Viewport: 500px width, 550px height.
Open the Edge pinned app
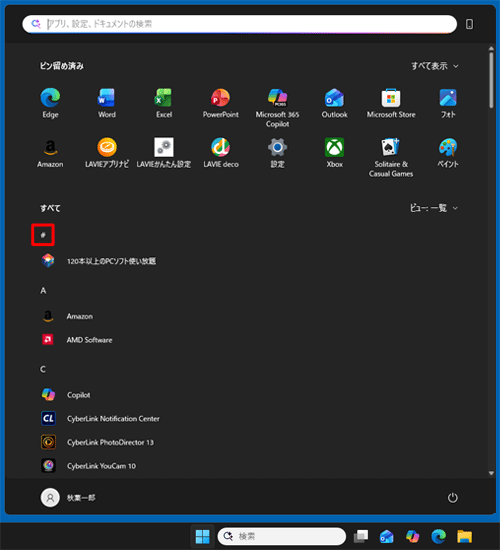click(50, 103)
